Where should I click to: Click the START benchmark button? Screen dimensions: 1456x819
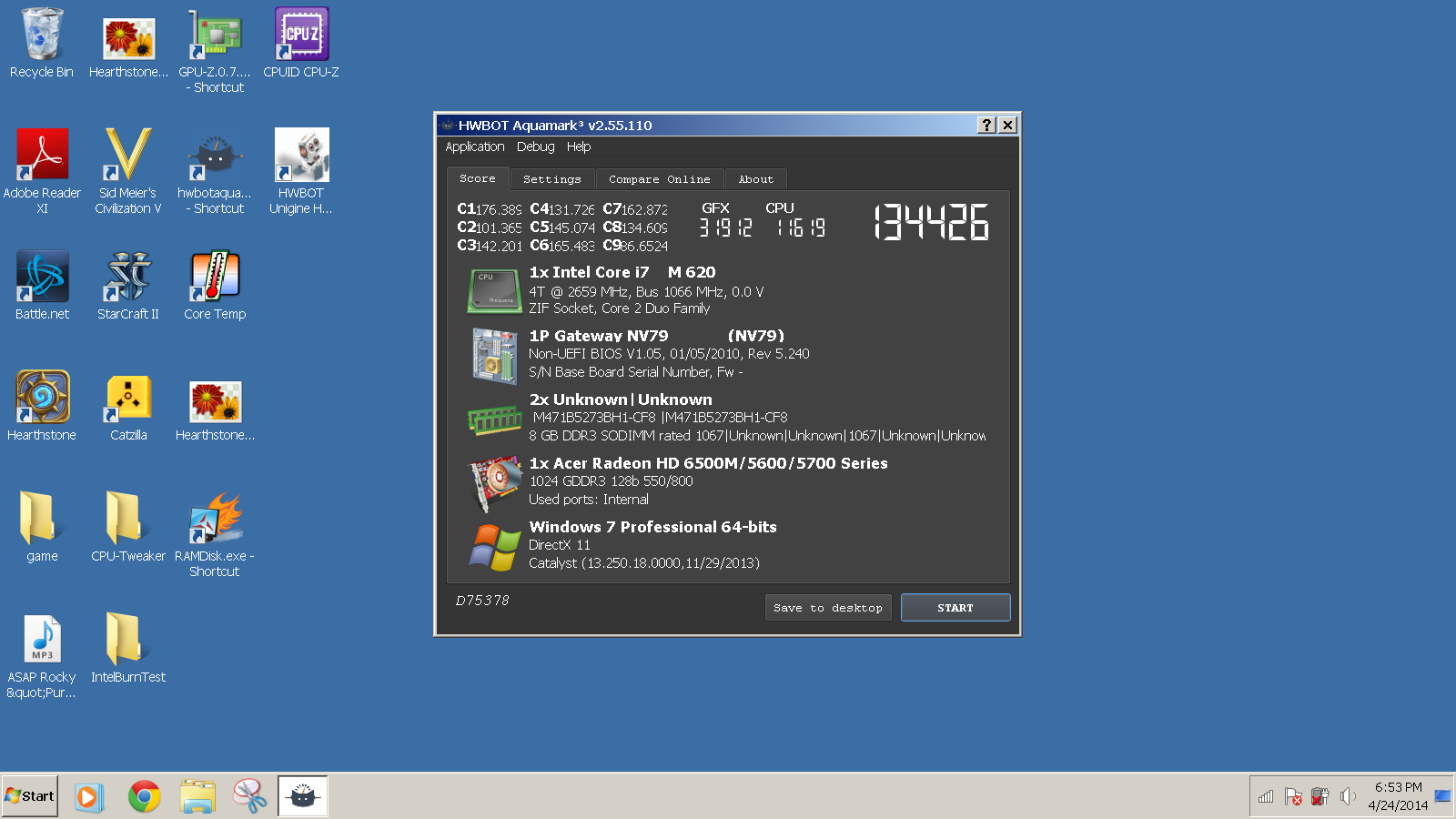[x=955, y=608]
